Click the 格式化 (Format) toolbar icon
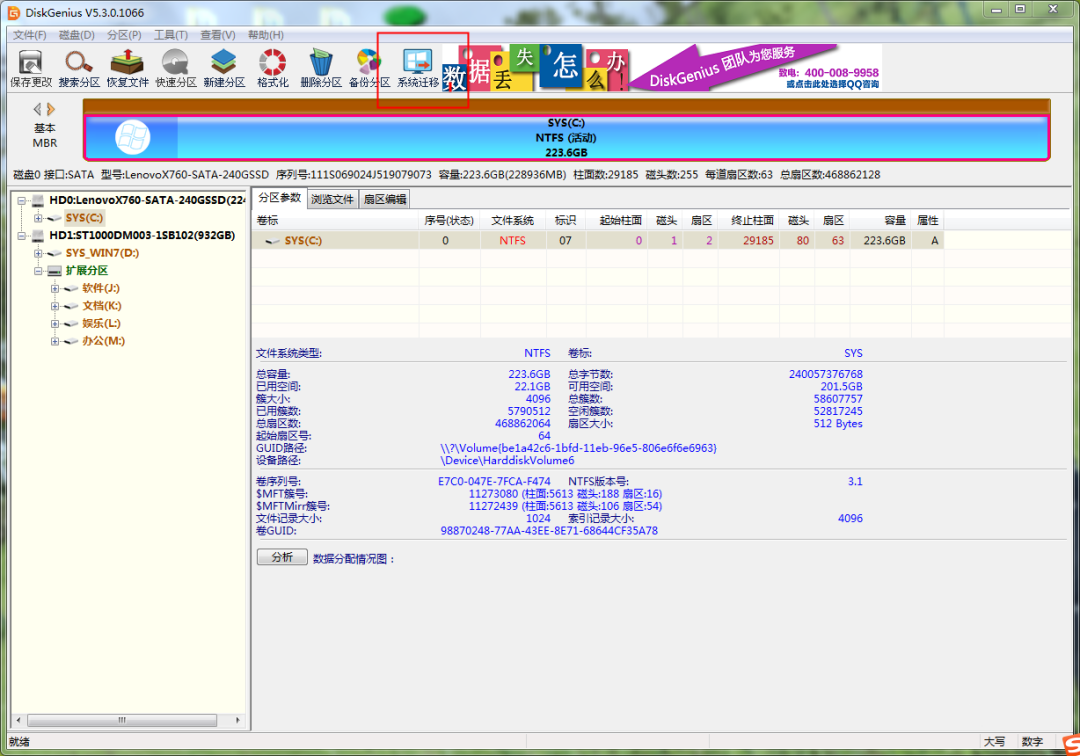This screenshot has width=1080, height=756. coord(272,66)
